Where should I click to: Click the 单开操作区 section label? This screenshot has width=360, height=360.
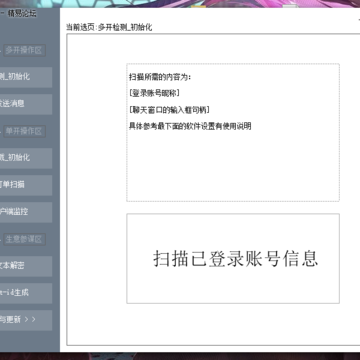24,131
